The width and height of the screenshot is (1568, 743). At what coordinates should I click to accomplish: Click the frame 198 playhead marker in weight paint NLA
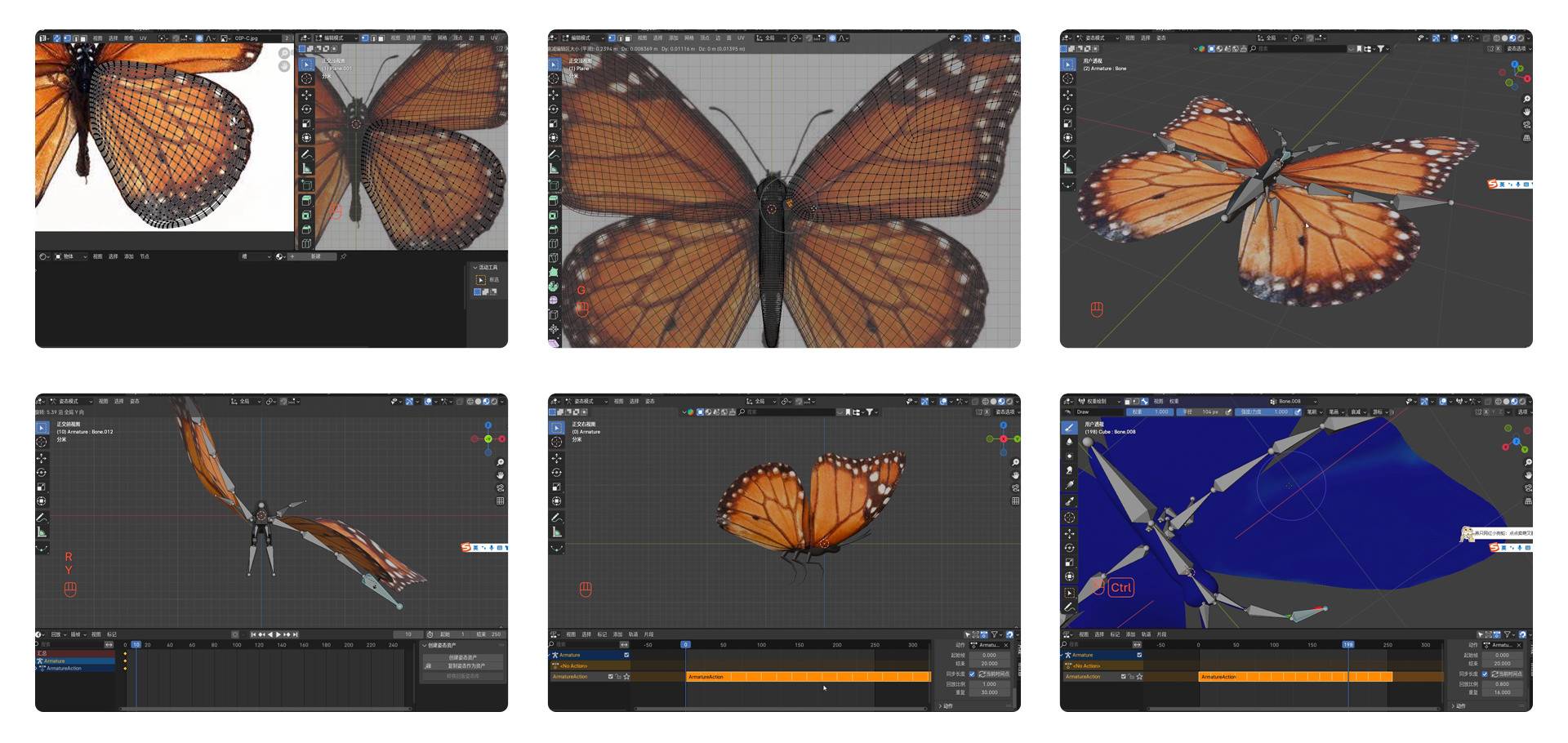[1348, 645]
